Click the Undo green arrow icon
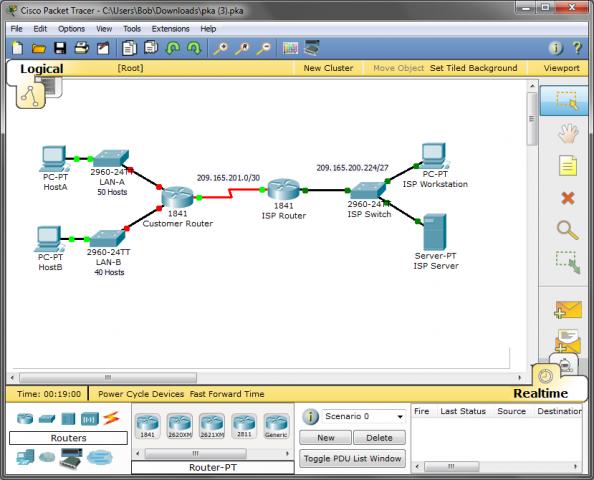 tap(173, 48)
